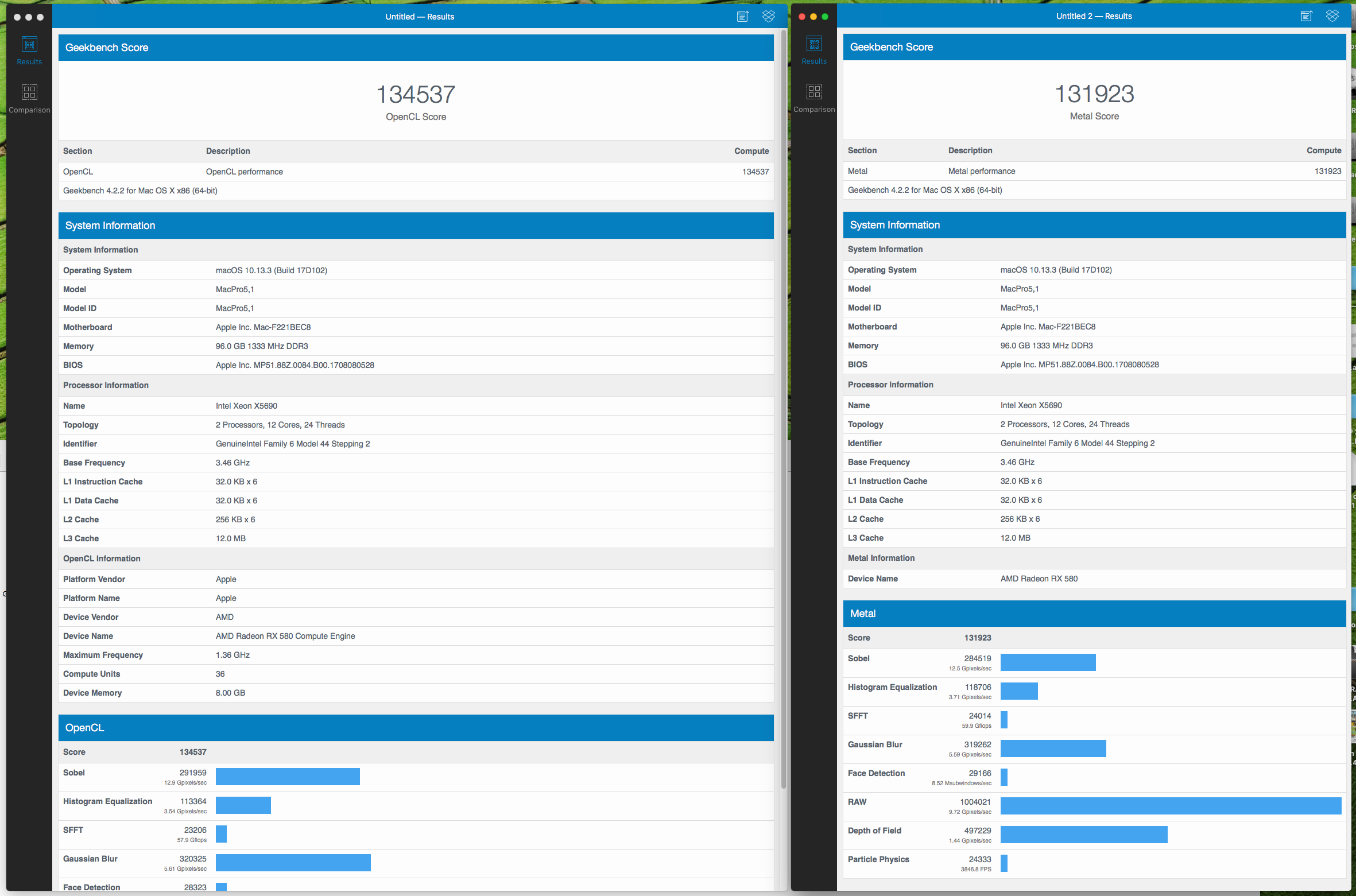Click the System Information header in OpenCL window

(416, 226)
